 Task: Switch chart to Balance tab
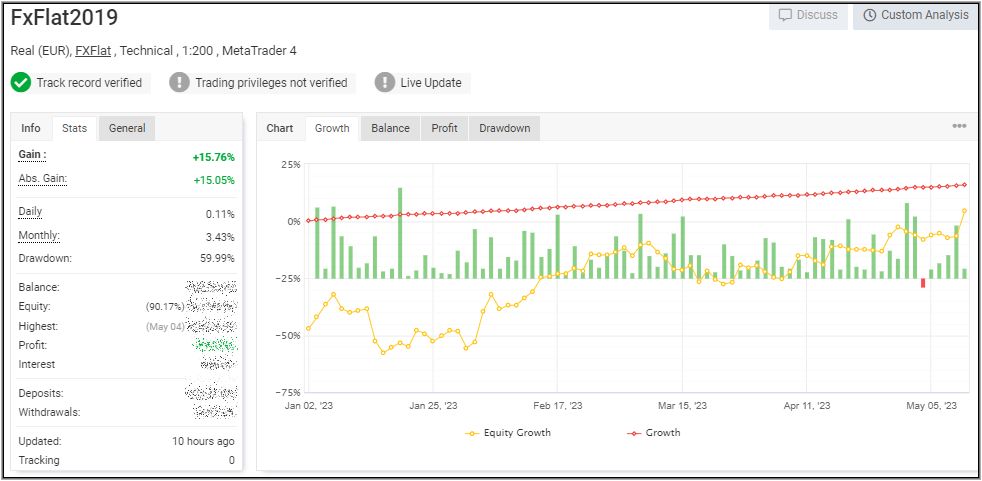coord(390,128)
